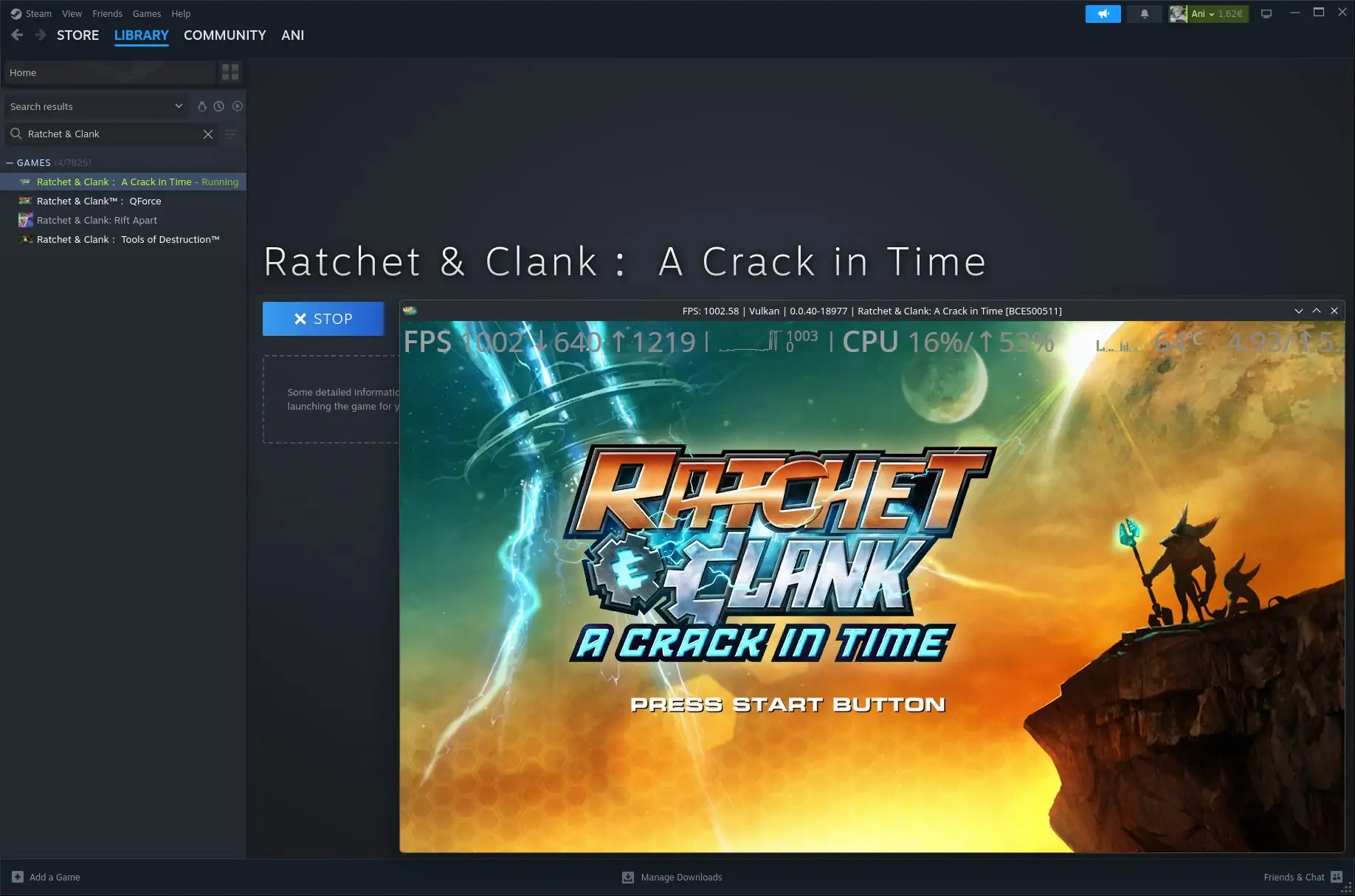Click the game title heading text
The width and height of the screenshot is (1355, 896).
pos(625,261)
